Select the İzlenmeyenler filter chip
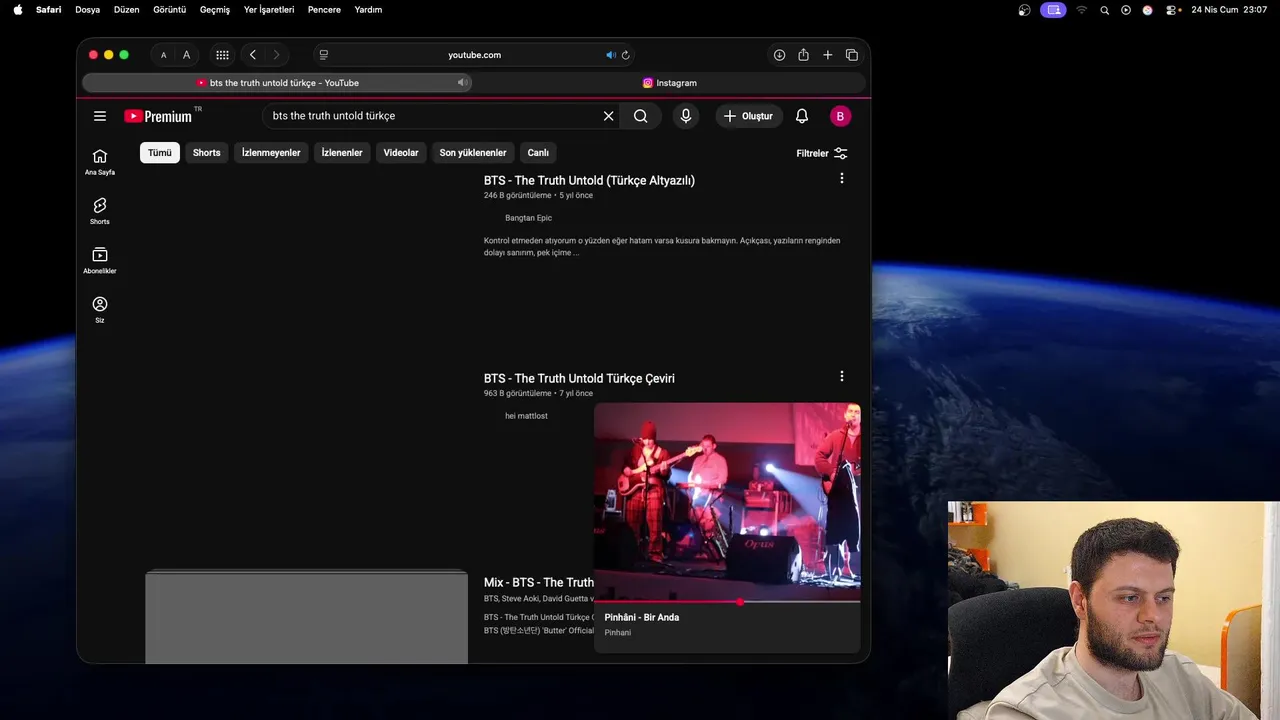The width and height of the screenshot is (1280, 720). [271, 153]
